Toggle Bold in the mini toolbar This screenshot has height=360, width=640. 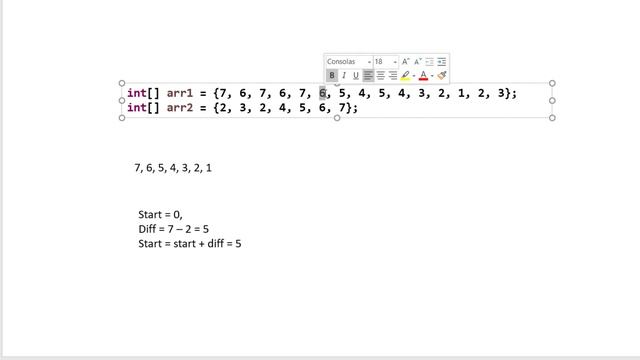tap(332, 76)
